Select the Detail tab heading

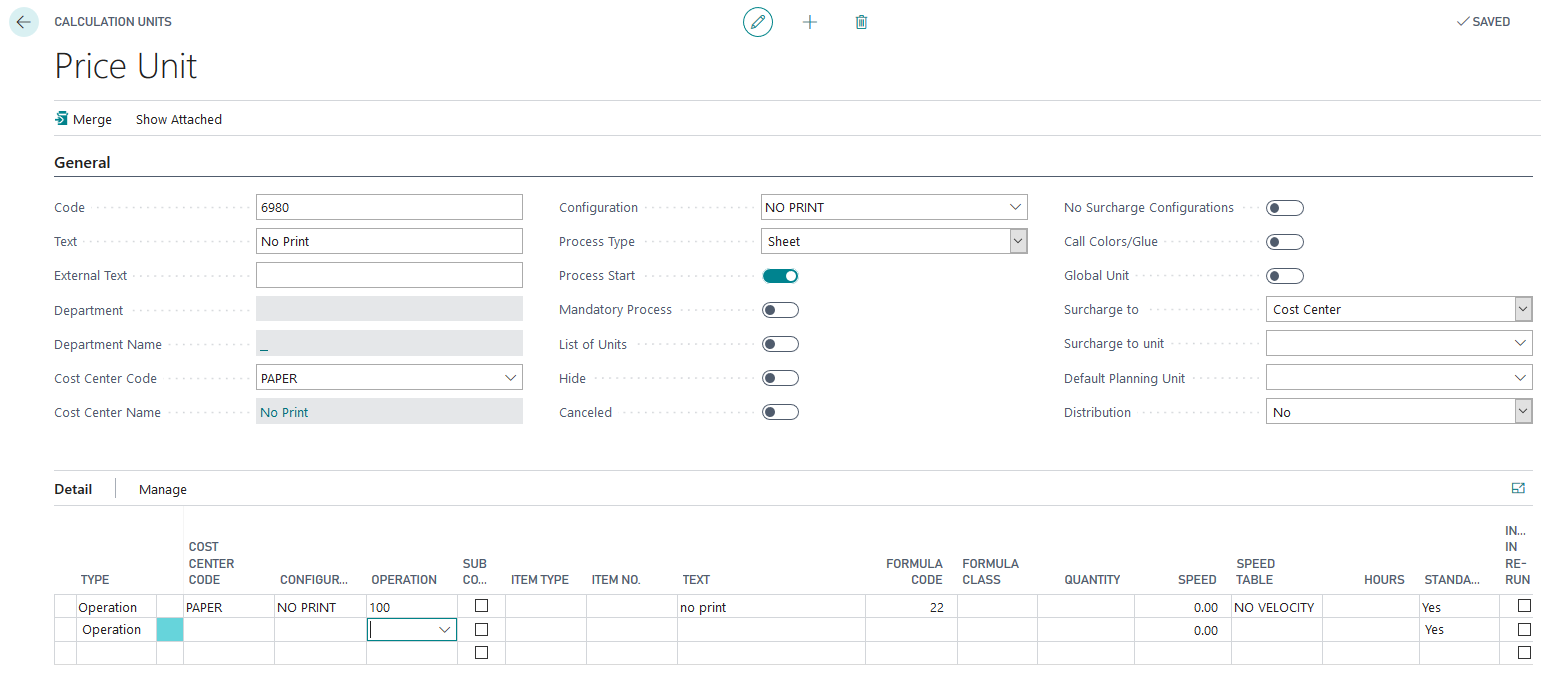point(73,489)
